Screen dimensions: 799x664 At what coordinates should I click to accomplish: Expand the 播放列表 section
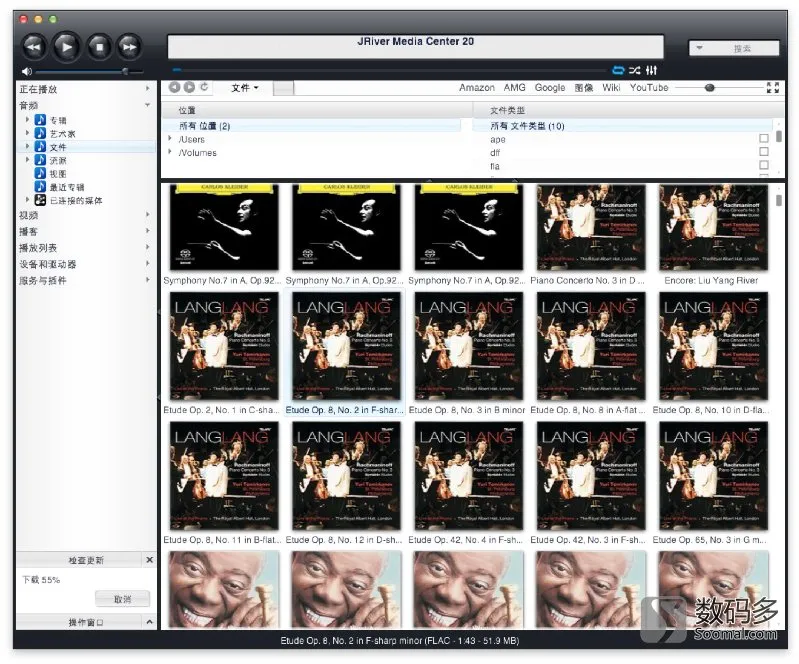coord(147,247)
